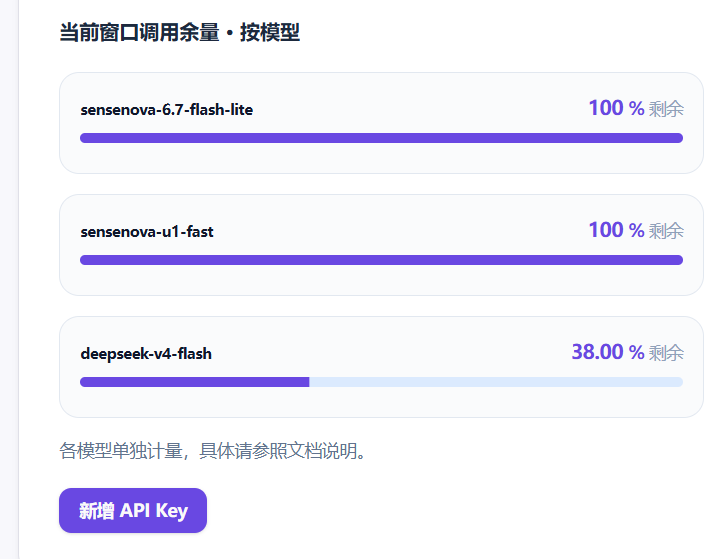
Task: Click the sensenova-u1-fast progress bar
Action: pyautogui.click(x=382, y=260)
